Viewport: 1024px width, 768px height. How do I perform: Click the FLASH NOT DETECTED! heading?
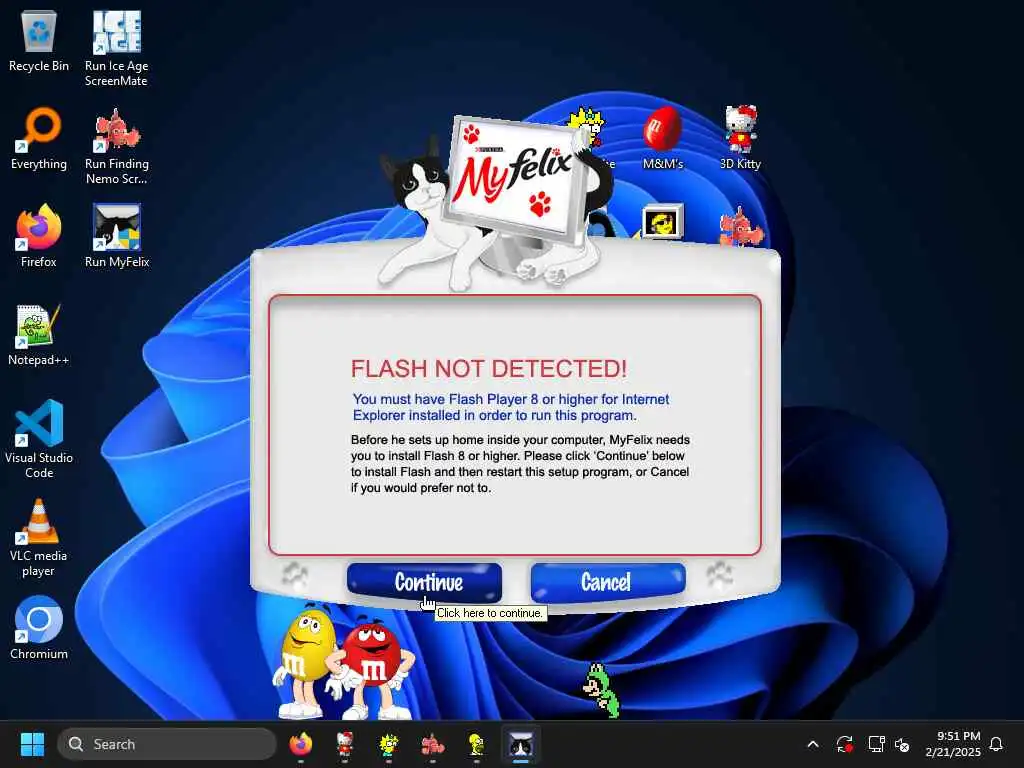(488, 368)
